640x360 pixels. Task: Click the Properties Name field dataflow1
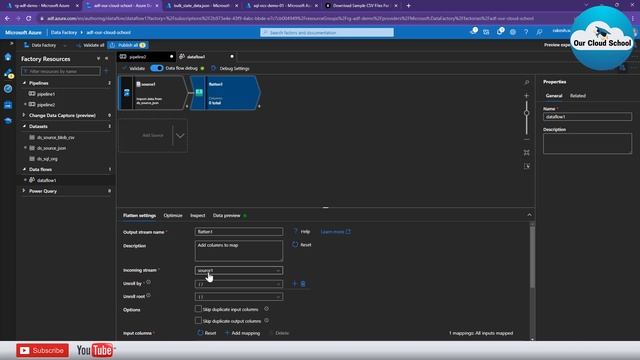[x=587, y=117]
